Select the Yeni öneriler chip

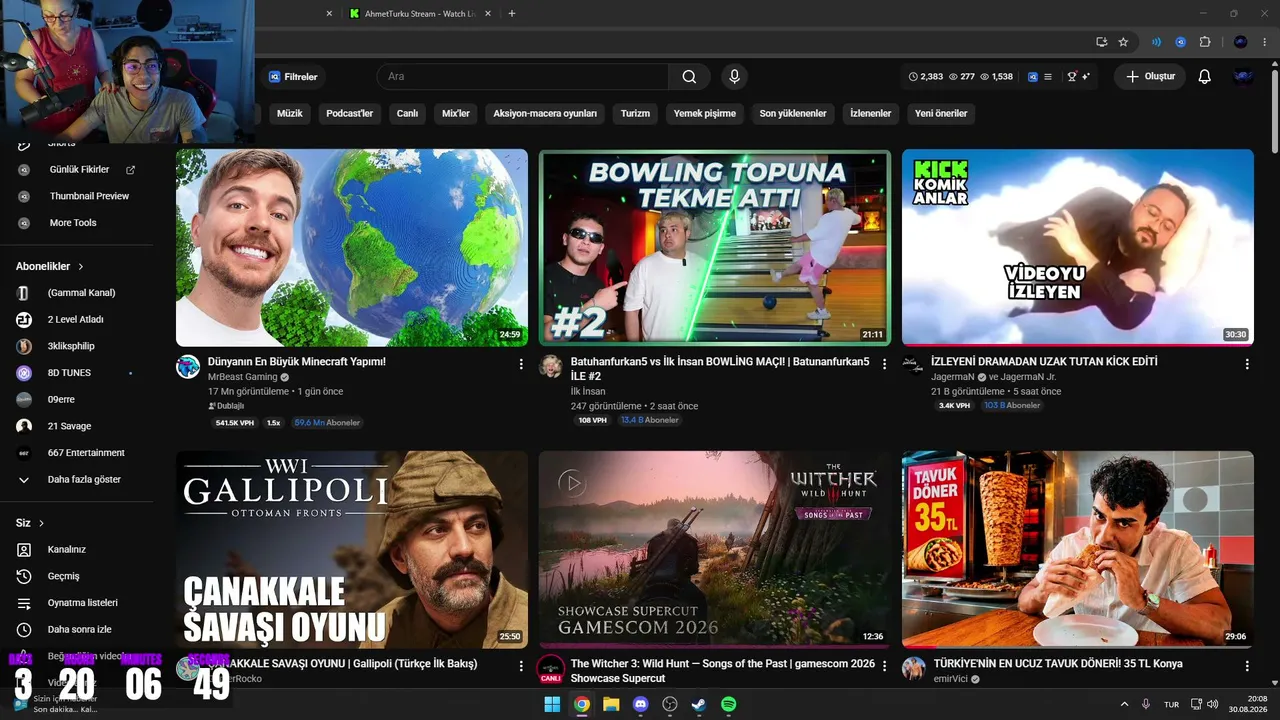click(x=941, y=114)
